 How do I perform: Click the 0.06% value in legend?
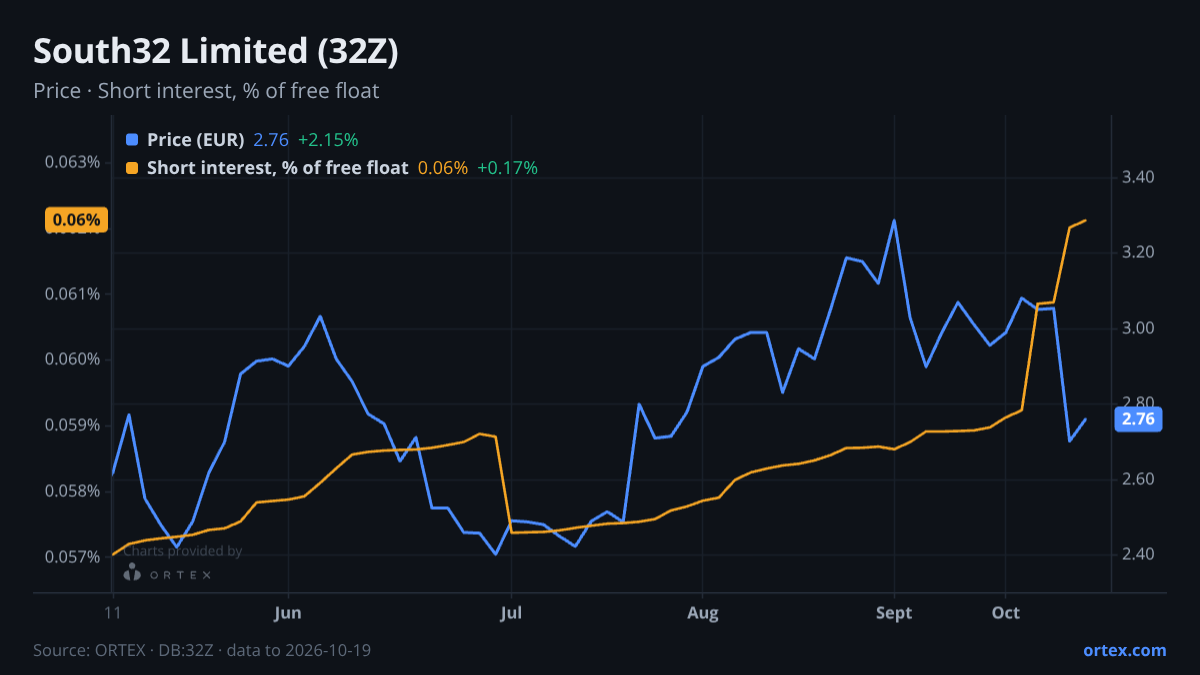coord(443,168)
